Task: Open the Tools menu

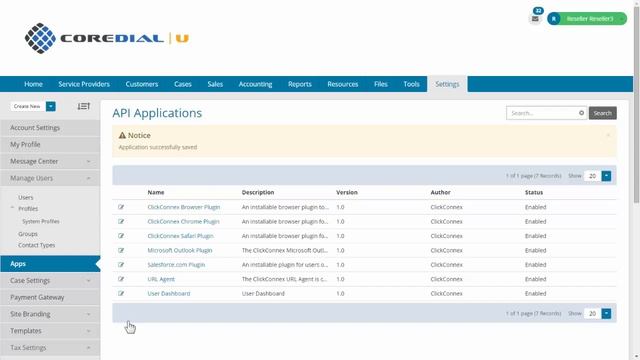Action: [411, 84]
